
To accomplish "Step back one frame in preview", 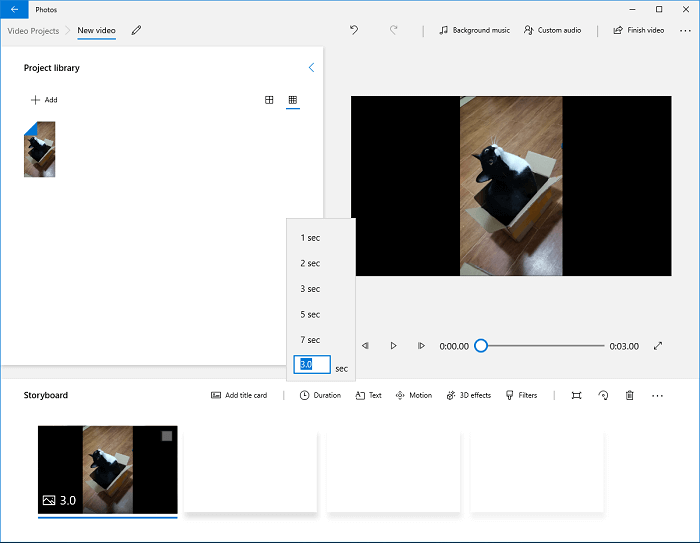I will tap(365, 346).
